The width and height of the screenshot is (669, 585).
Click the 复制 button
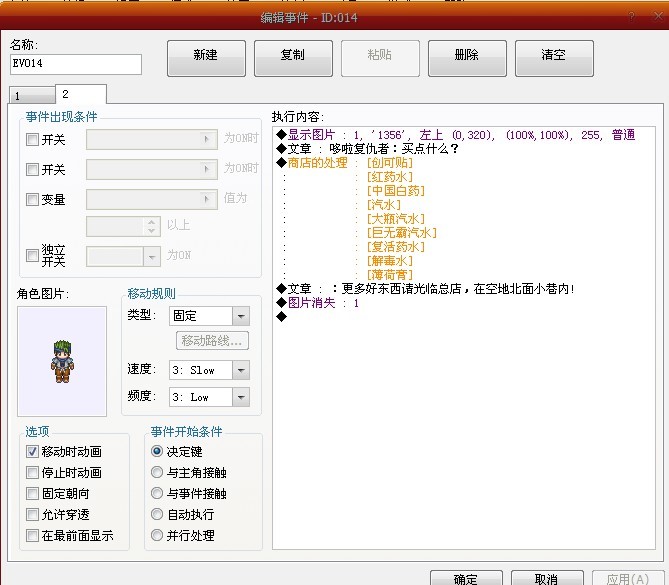293,58
